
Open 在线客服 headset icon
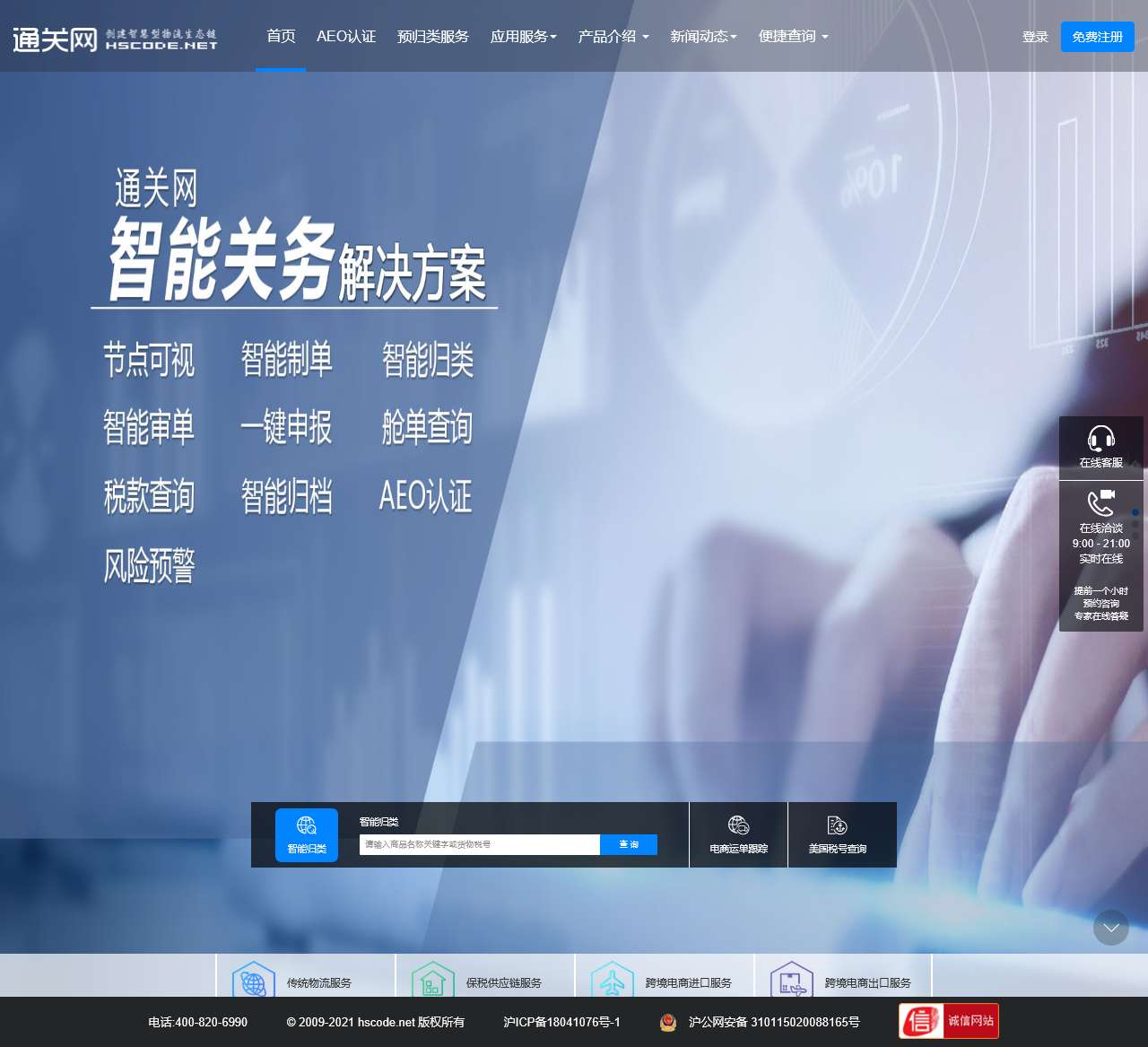(x=1101, y=438)
